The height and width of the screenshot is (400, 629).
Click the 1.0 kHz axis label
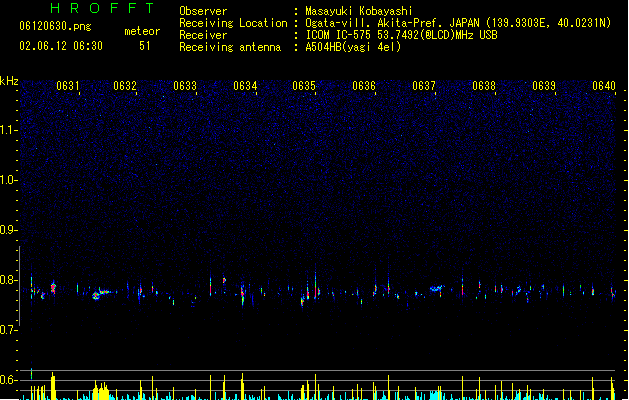point(8,180)
